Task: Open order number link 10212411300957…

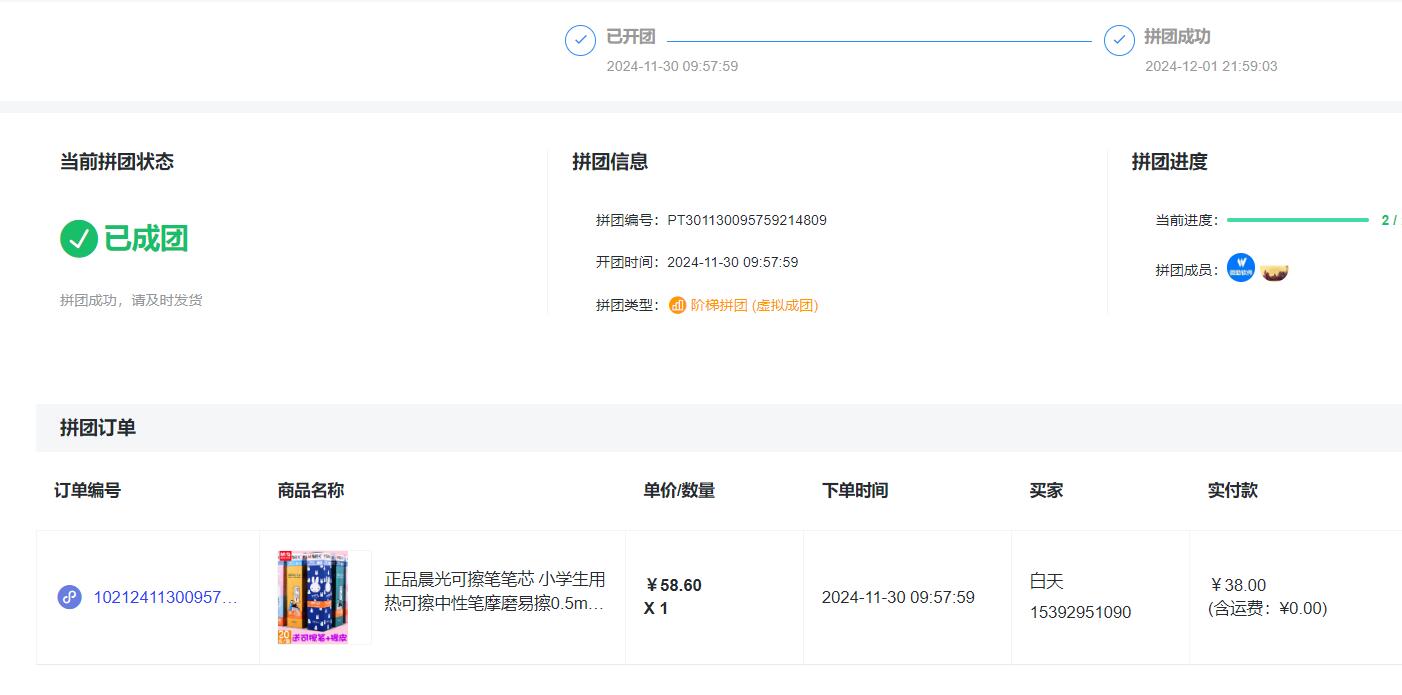Action: tap(166, 597)
